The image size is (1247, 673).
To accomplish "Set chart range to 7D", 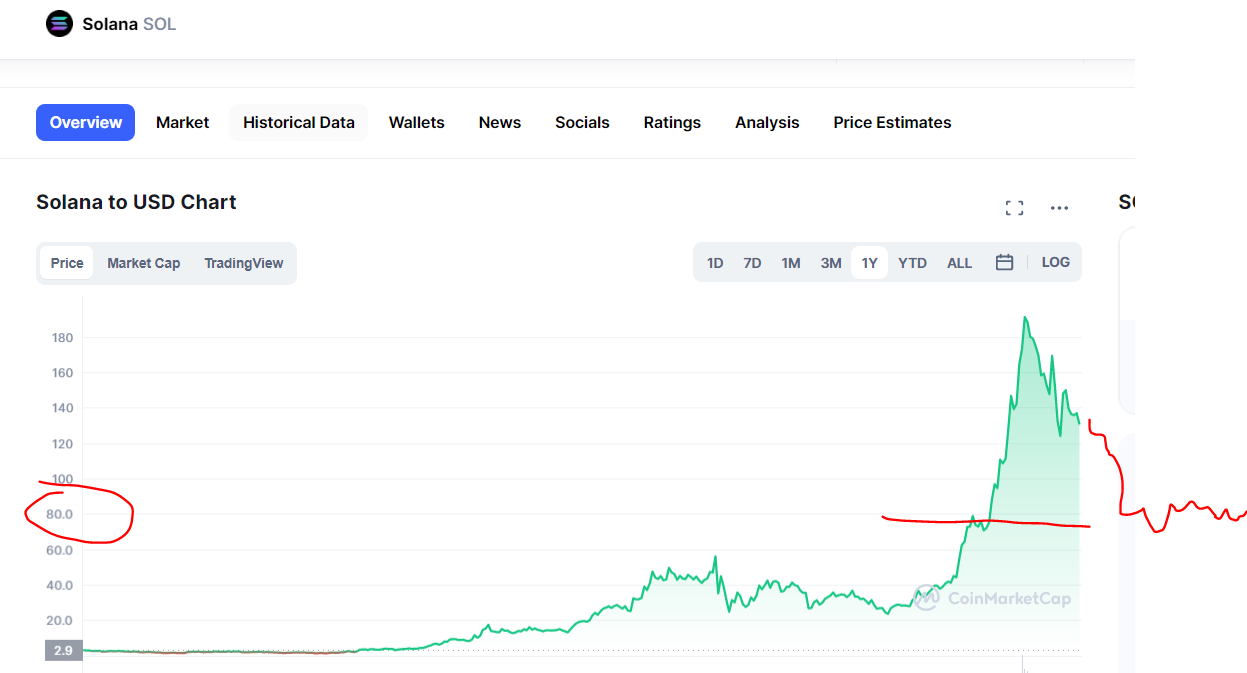I will click(752, 263).
